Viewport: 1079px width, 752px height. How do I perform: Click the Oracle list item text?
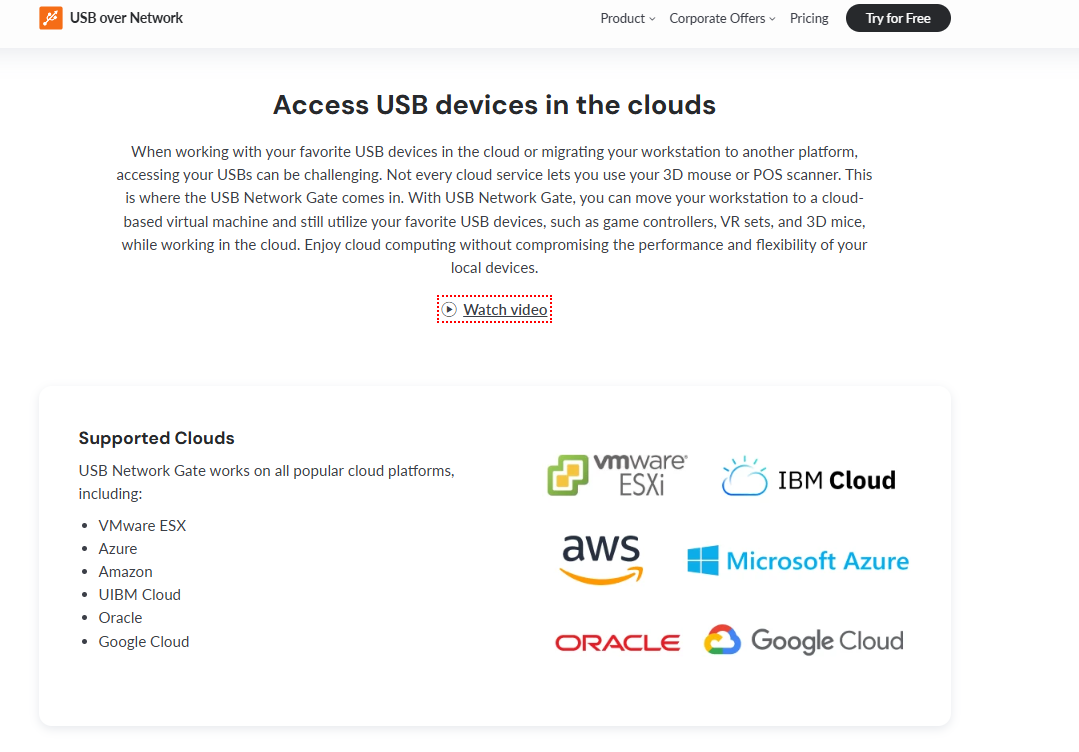(120, 617)
